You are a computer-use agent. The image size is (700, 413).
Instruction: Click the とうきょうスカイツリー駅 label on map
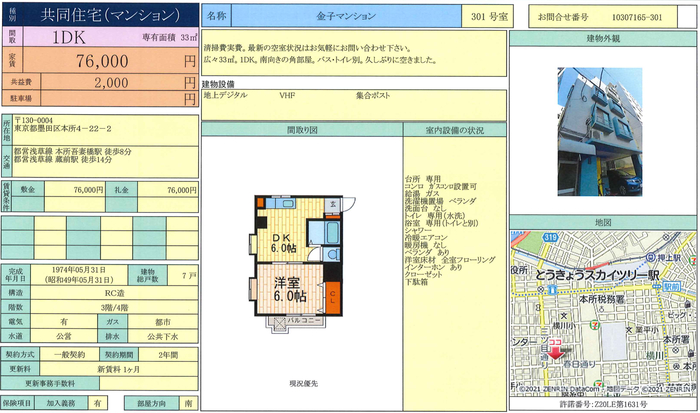tap(600, 275)
